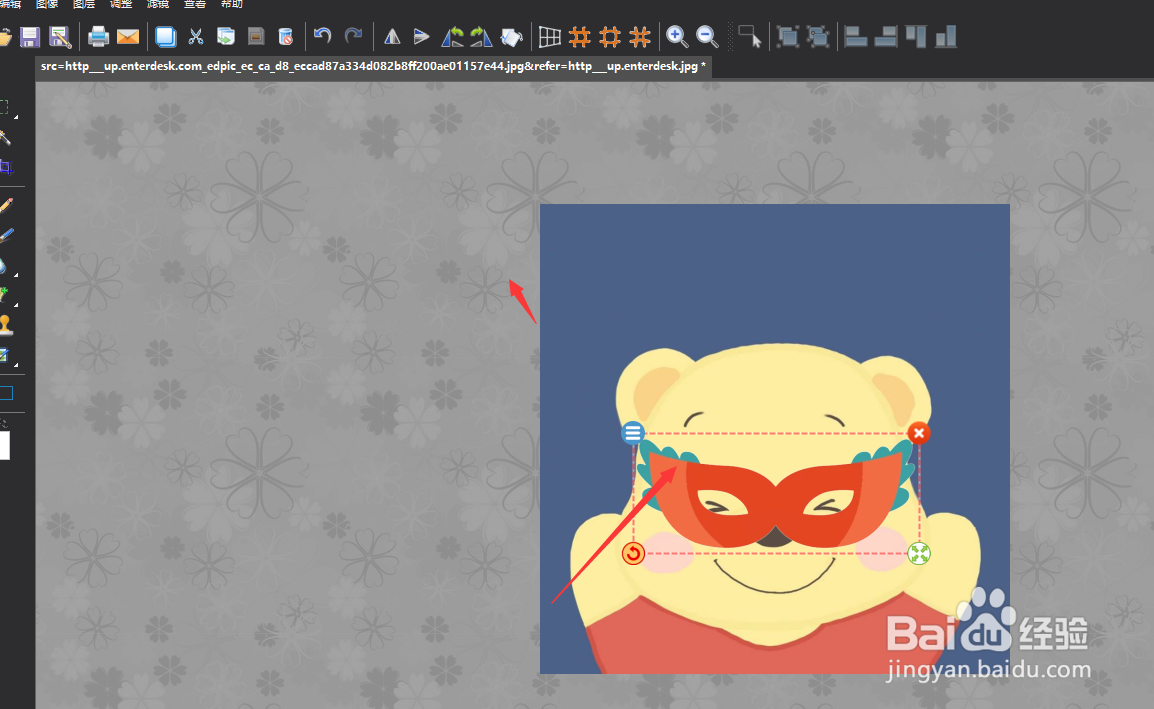This screenshot has width=1154, height=709.
Task: Expand the flyout below the bucket tool
Action: coord(15,305)
